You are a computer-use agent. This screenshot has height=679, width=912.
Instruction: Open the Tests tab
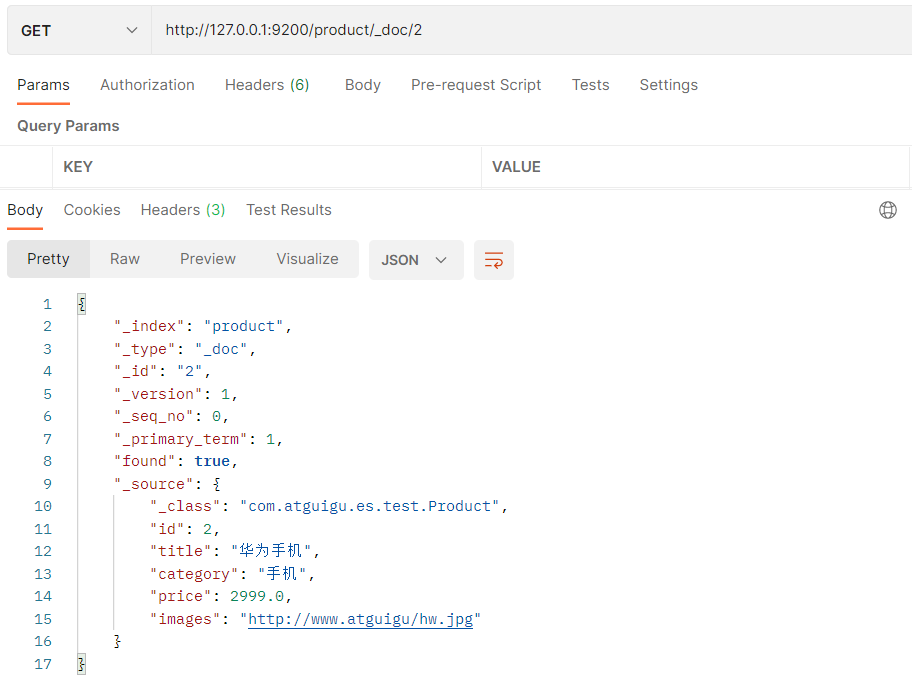click(590, 85)
